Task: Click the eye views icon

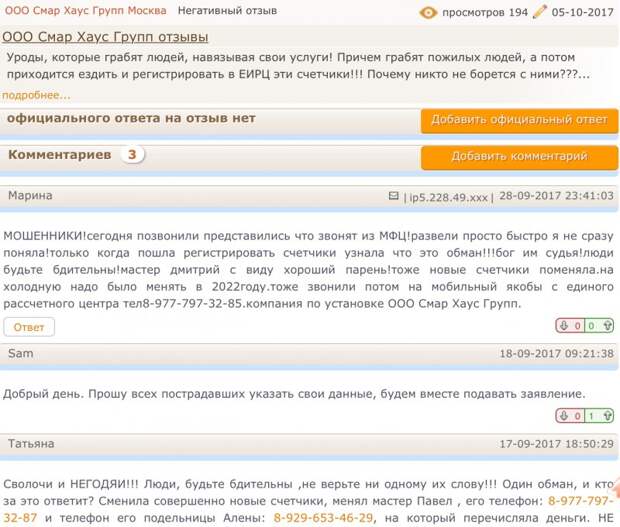Action: click(x=428, y=13)
